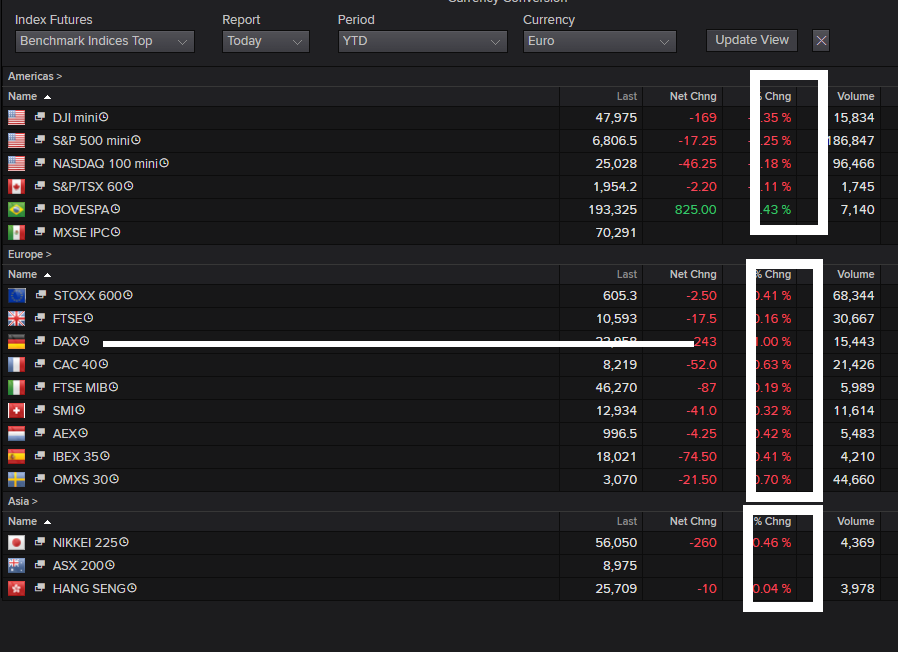Viewport: 898px width, 652px height.
Task: Select the DJI mini instrument name
Action: tap(76, 117)
